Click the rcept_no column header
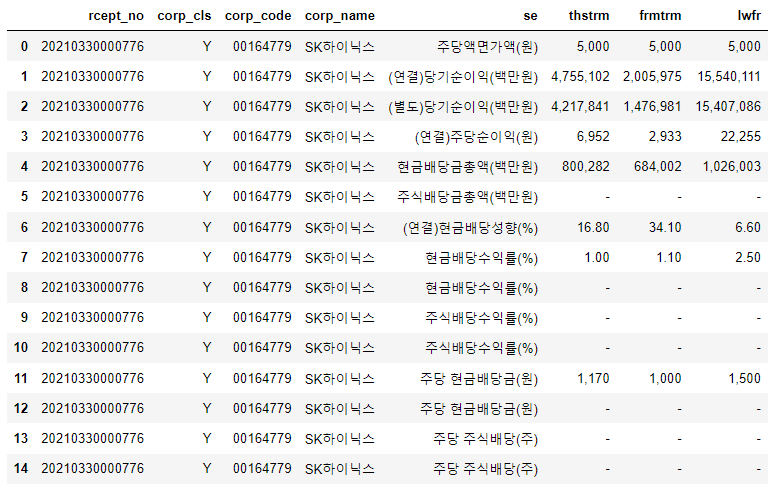 click(x=116, y=16)
